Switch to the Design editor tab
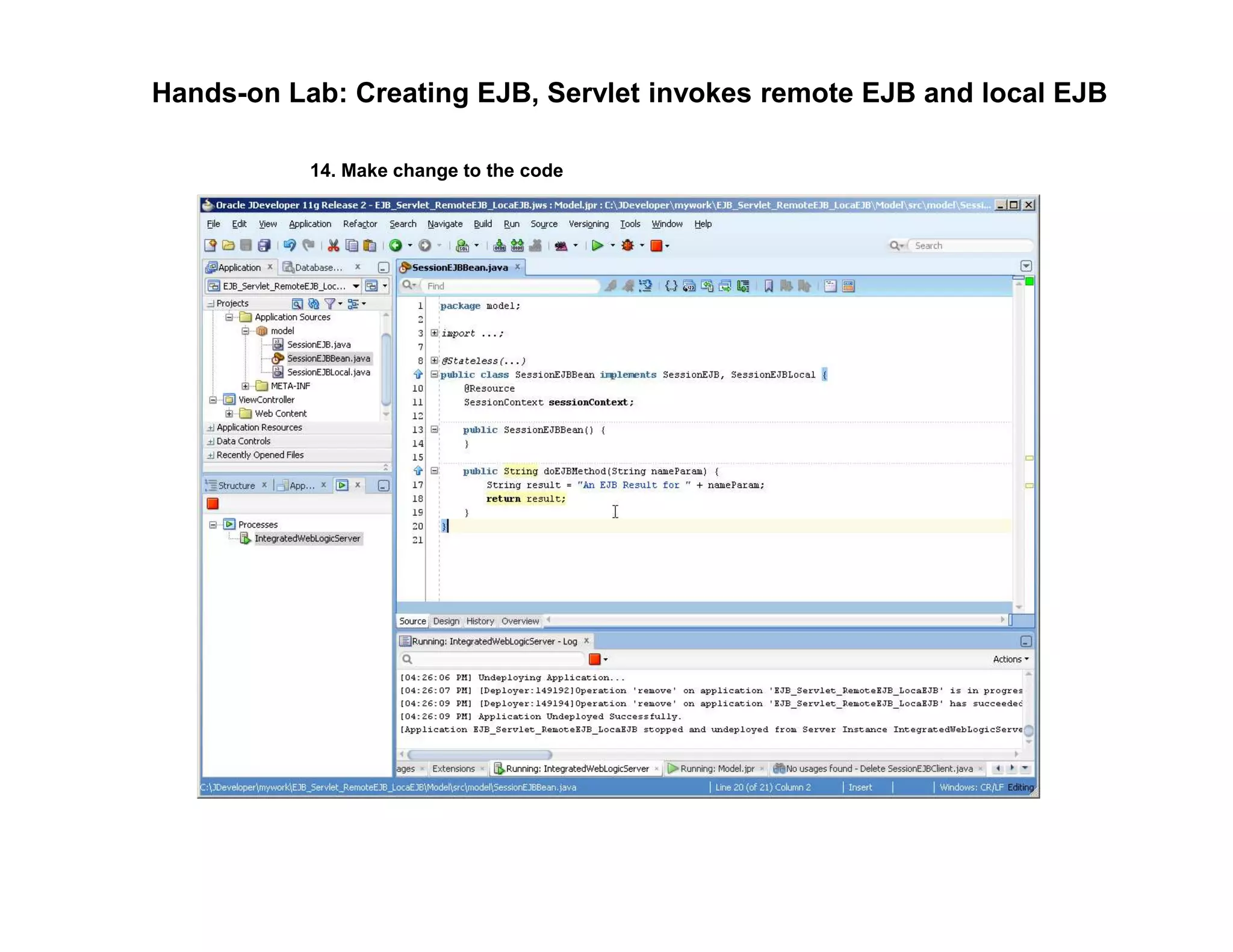 446,621
